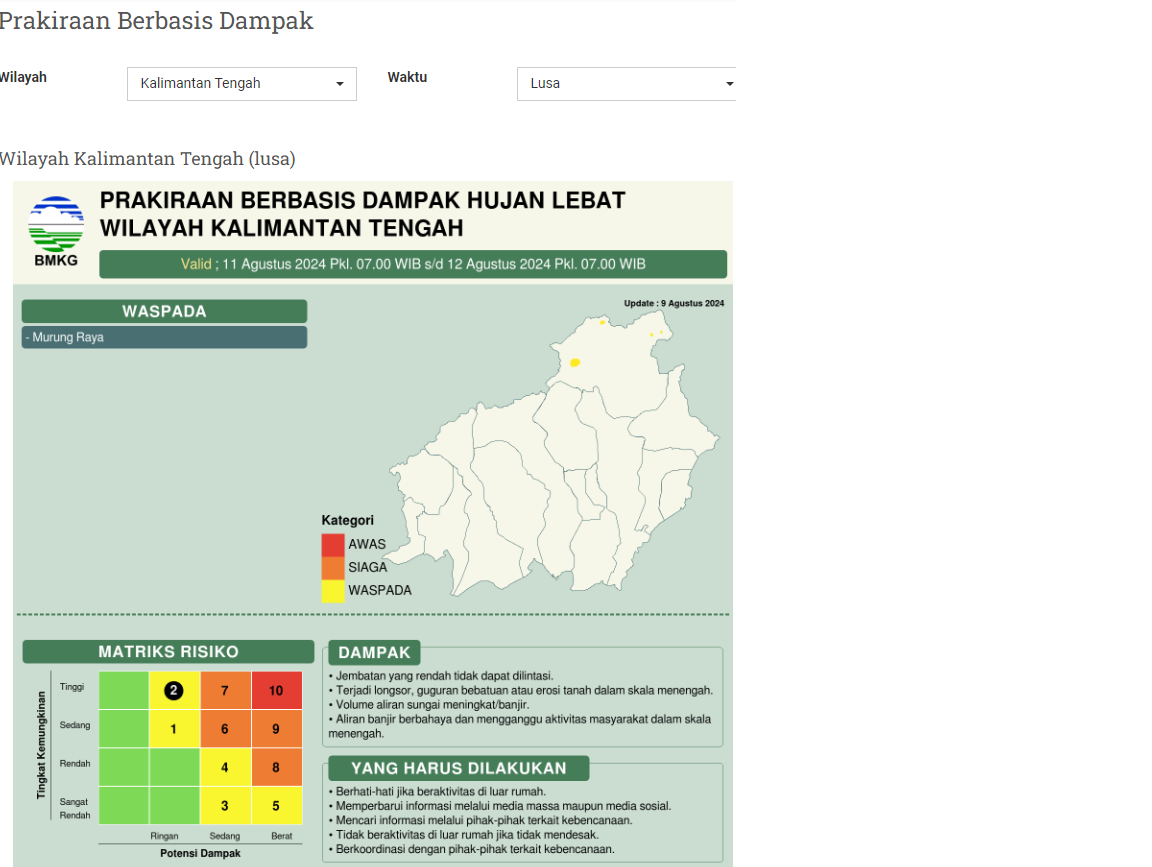The width and height of the screenshot is (1152, 867).
Task: Click 'Tidak beraktivitas di luar rumah' line
Action: (464, 835)
